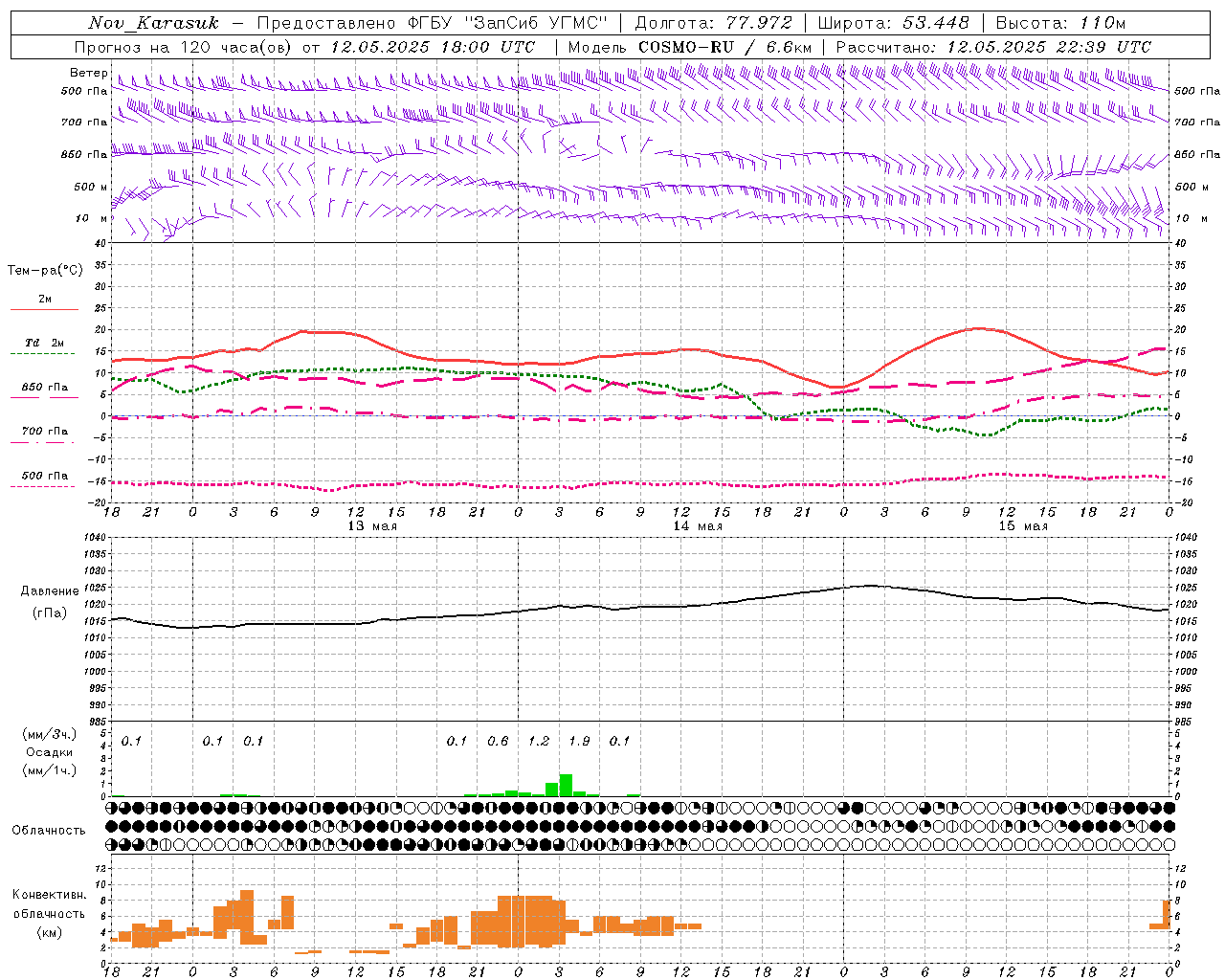The height and width of the screenshot is (980, 1225).
Task: Click the right-side '850 гПа' wind level label
Action: tap(1197, 154)
